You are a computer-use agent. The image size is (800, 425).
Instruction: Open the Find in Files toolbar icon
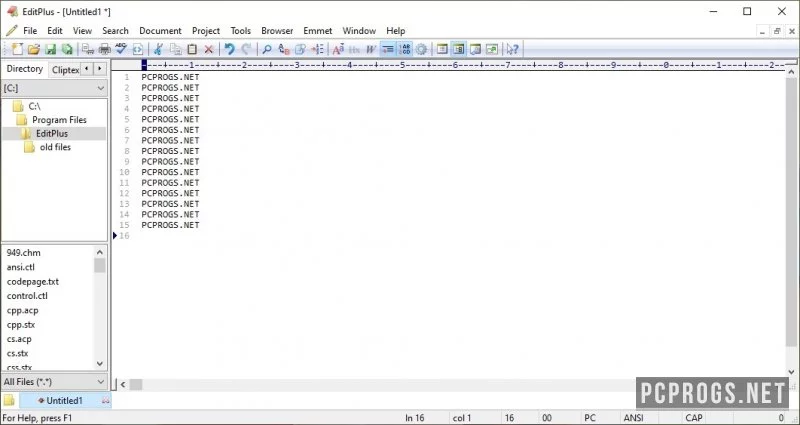click(x=301, y=49)
